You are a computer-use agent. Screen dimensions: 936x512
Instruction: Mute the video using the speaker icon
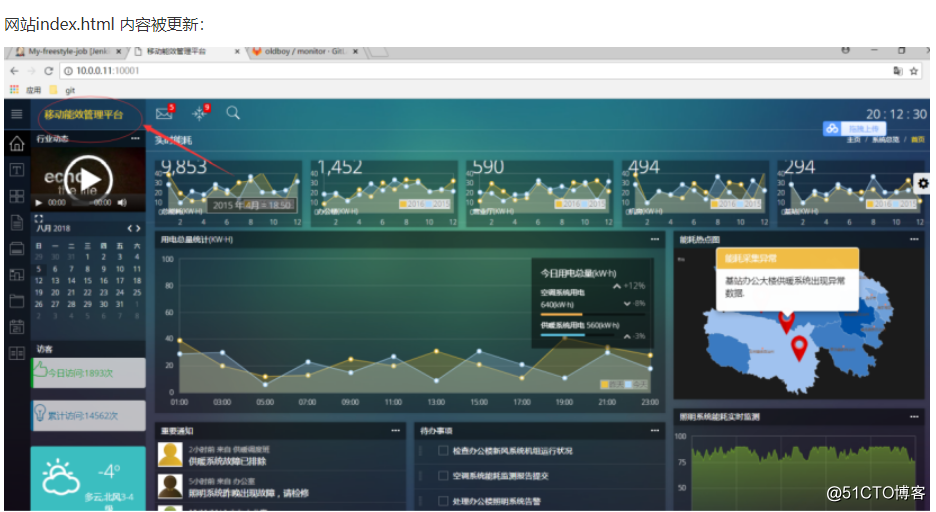coord(122,203)
